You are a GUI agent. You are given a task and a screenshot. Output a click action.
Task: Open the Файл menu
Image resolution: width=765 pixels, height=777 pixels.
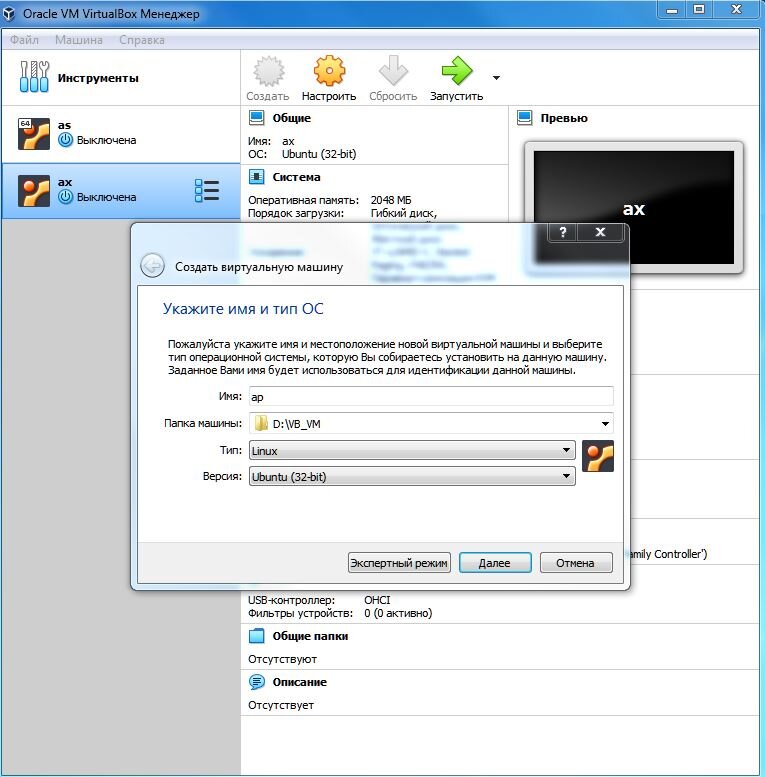coord(24,40)
